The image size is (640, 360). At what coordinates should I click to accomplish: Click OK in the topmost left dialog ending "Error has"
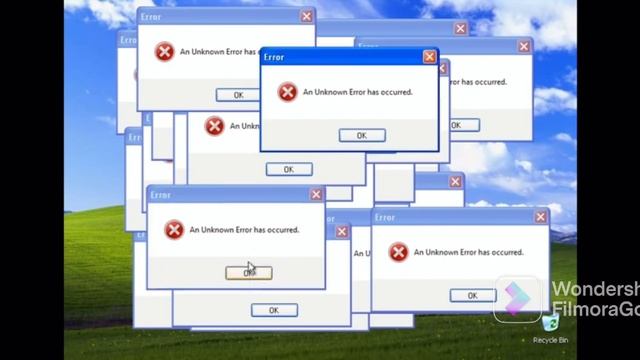[238, 95]
